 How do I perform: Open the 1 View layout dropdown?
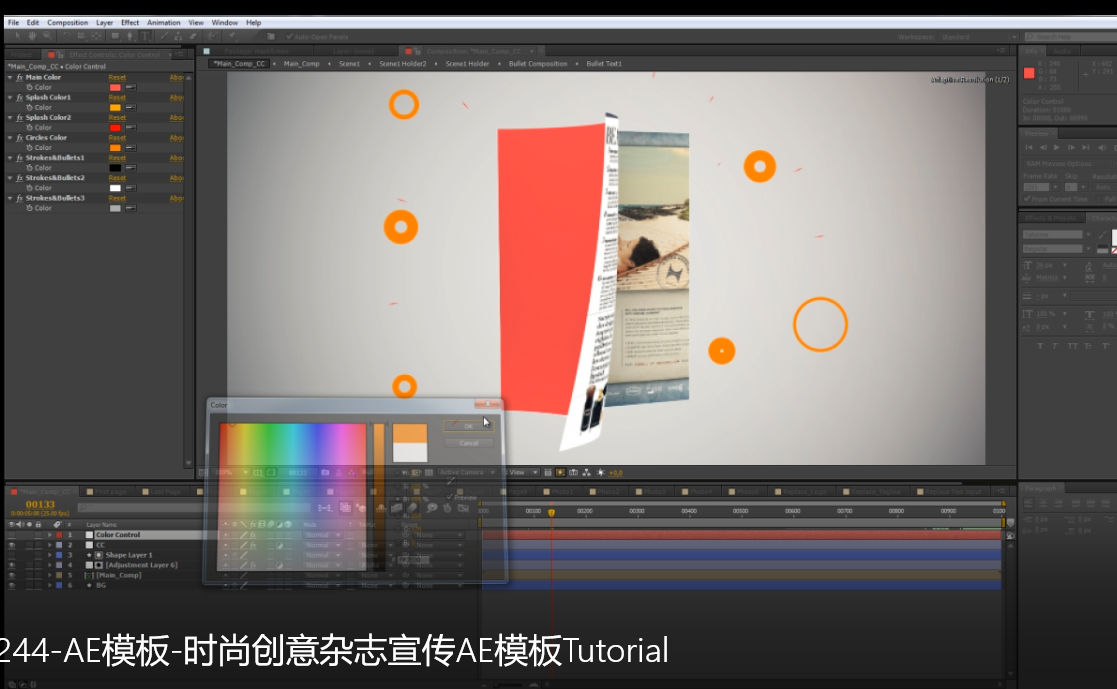point(522,472)
